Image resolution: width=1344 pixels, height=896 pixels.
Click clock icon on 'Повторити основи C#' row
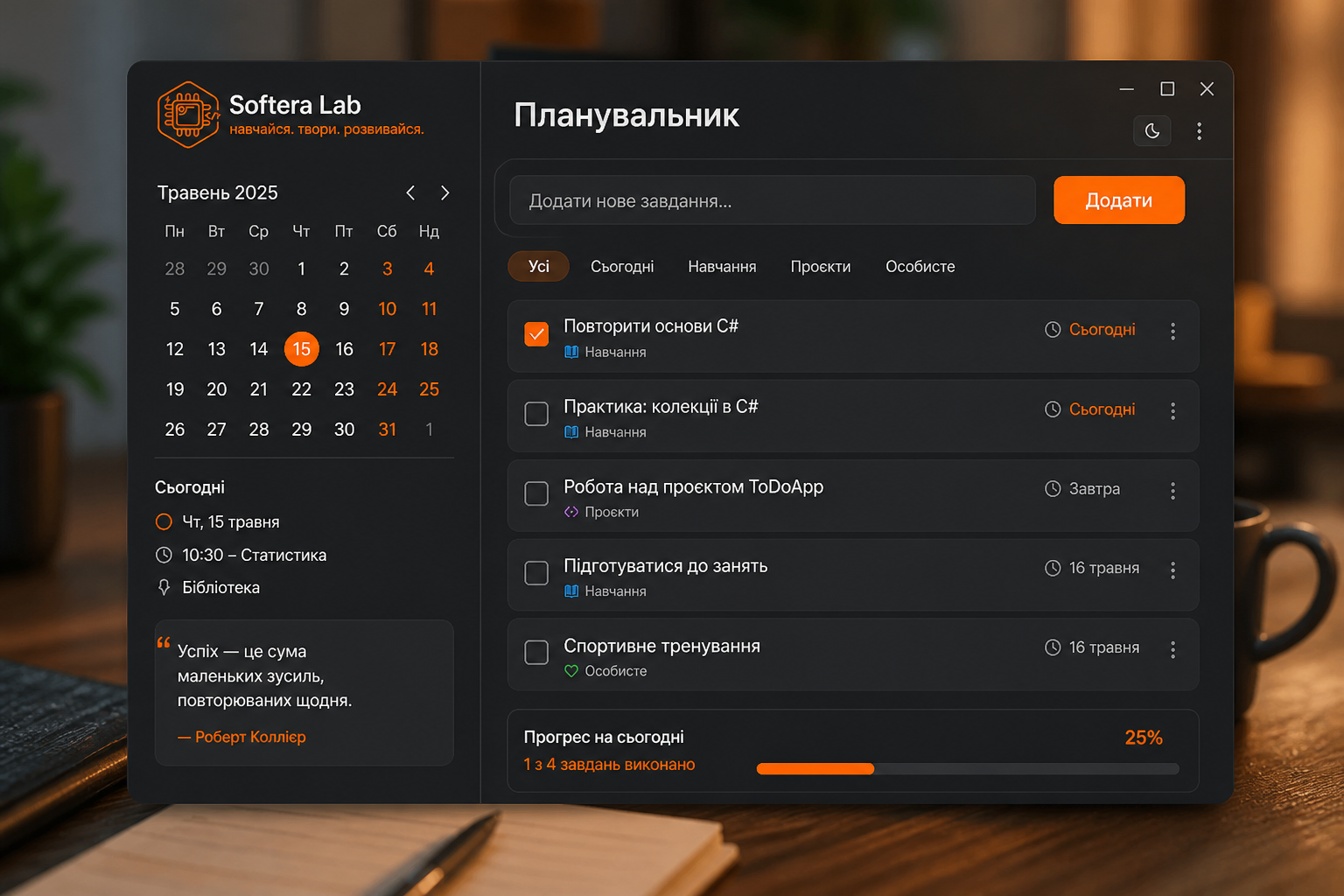(1053, 329)
